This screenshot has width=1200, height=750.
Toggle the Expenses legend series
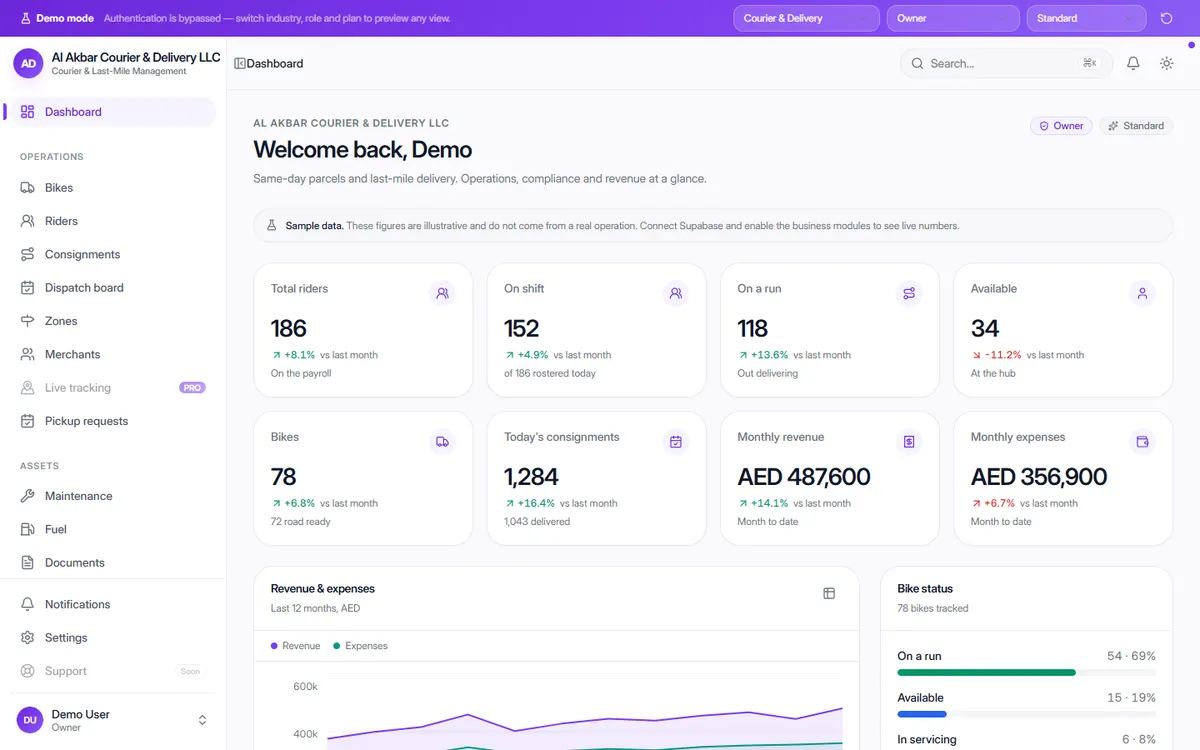click(360, 646)
